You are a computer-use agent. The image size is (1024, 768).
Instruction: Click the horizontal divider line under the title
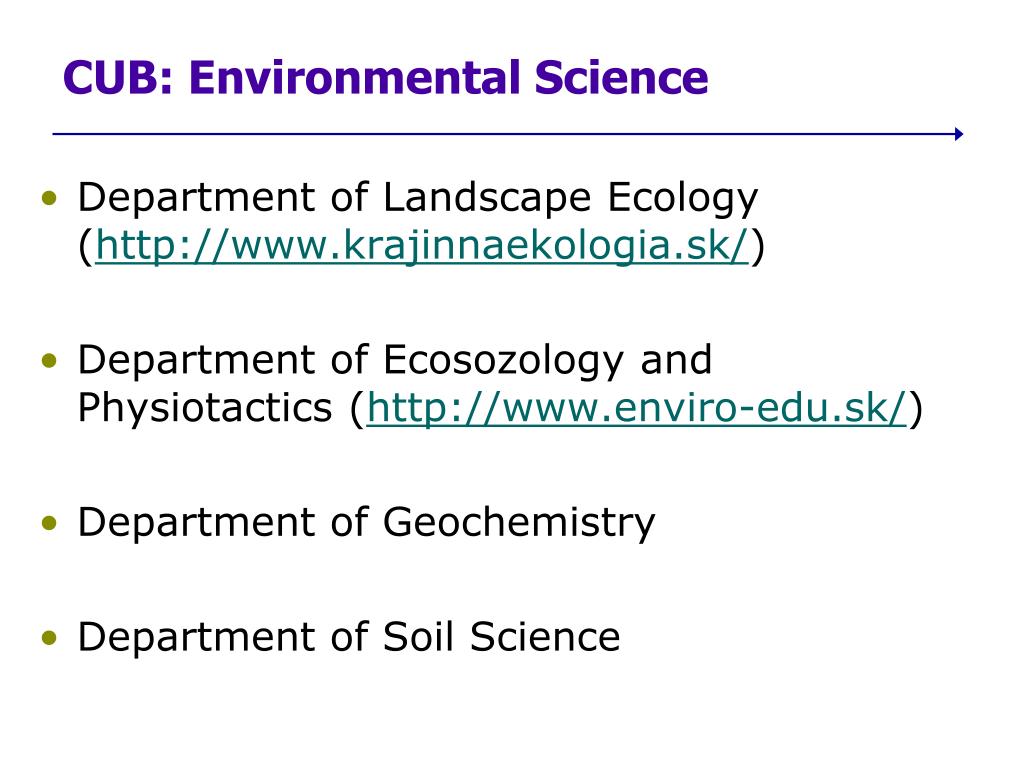[507, 134]
